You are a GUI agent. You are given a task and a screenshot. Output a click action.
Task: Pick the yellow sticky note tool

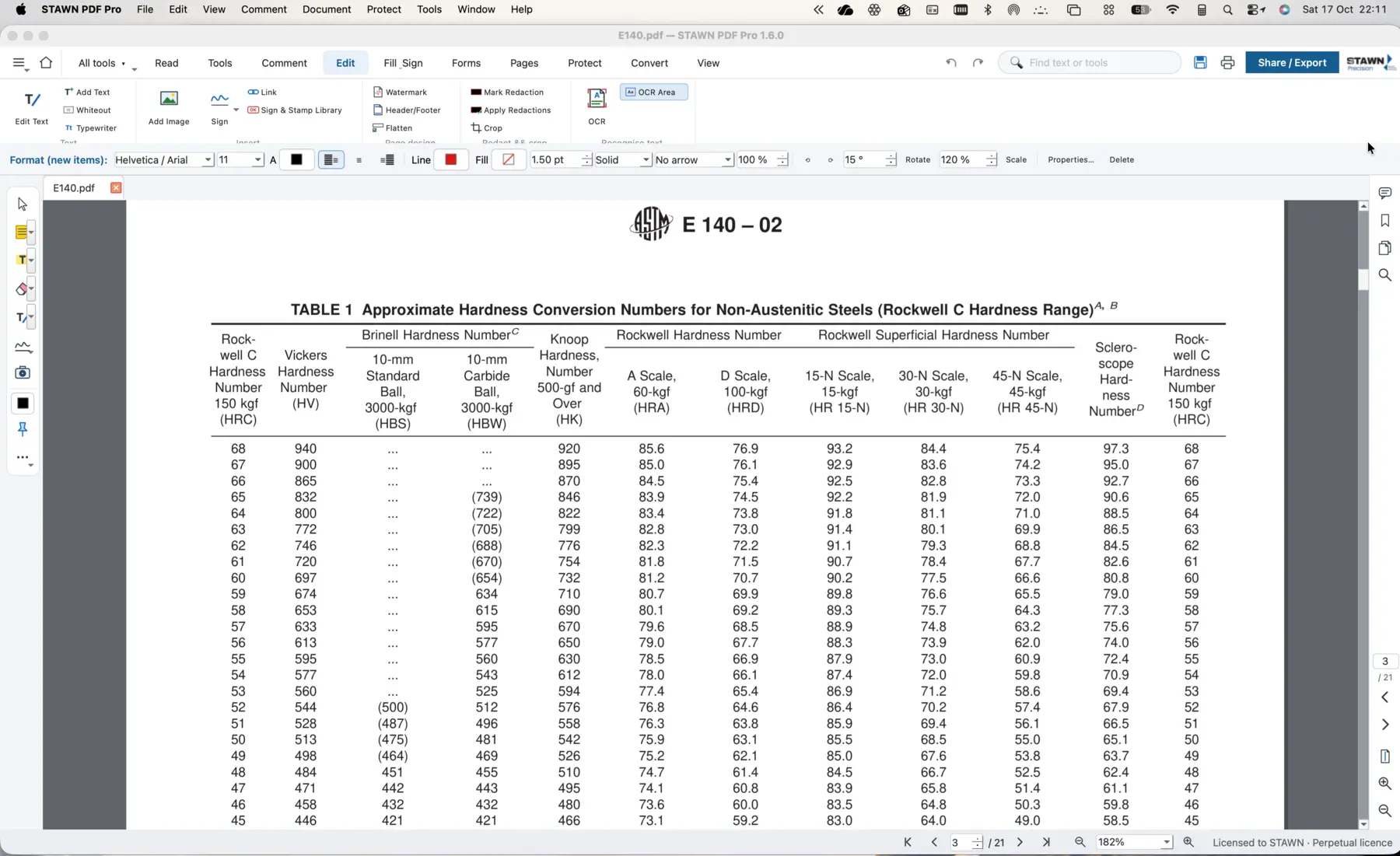(x=22, y=232)
